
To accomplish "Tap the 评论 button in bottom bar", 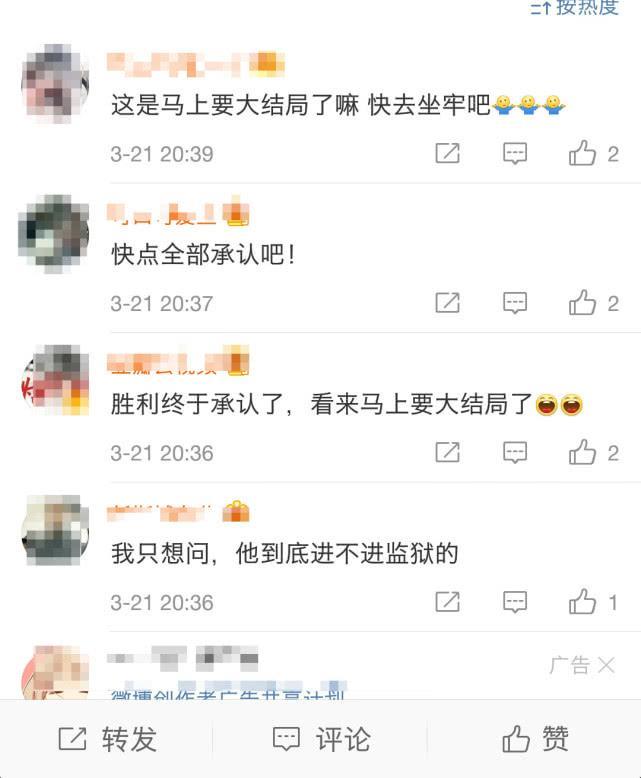I will (321, 739).
